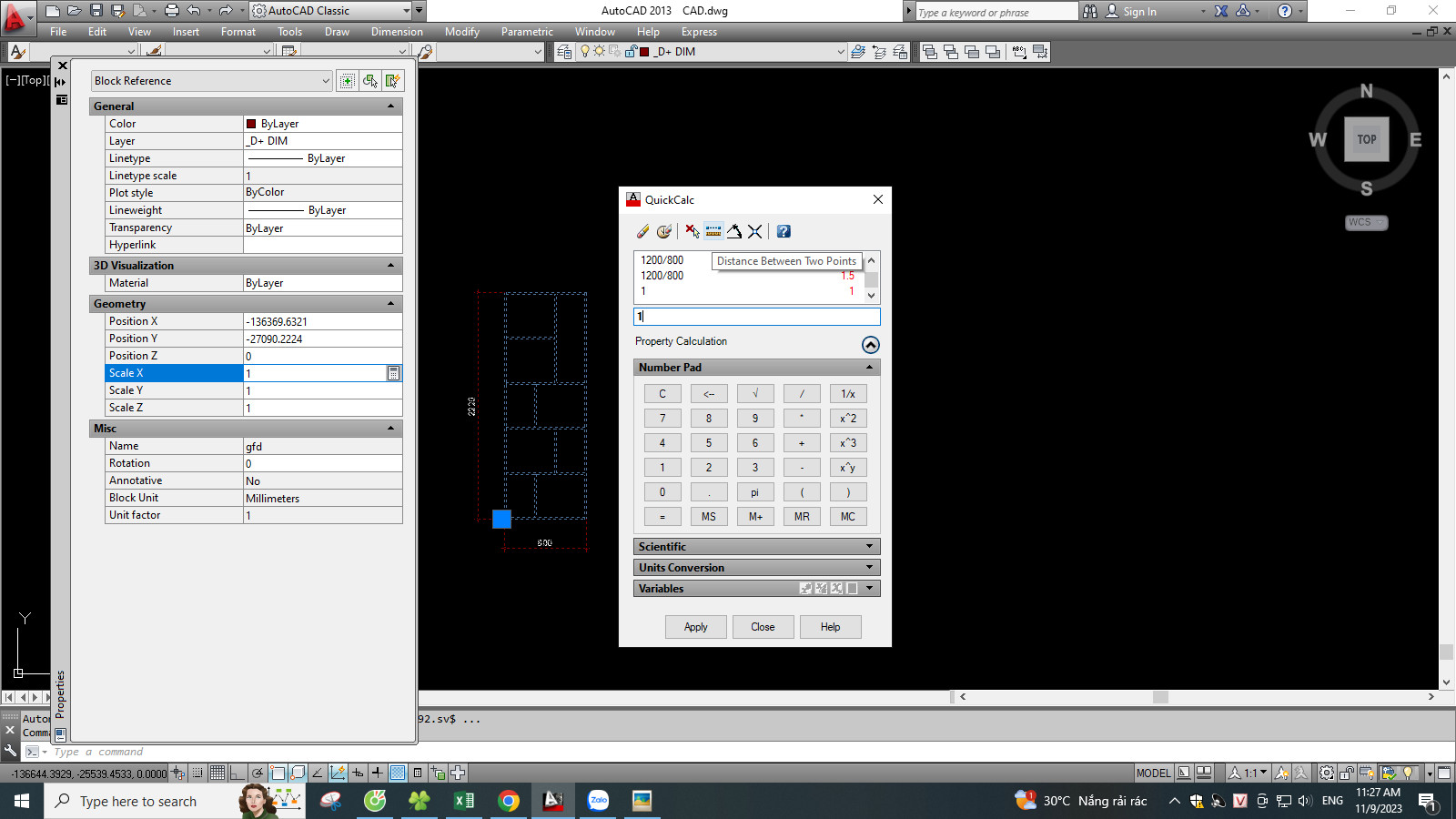Image resolution: width=1456 pixels, height=819 pixels.
Task: Open the Dimension menu
Action: point(397,32)
